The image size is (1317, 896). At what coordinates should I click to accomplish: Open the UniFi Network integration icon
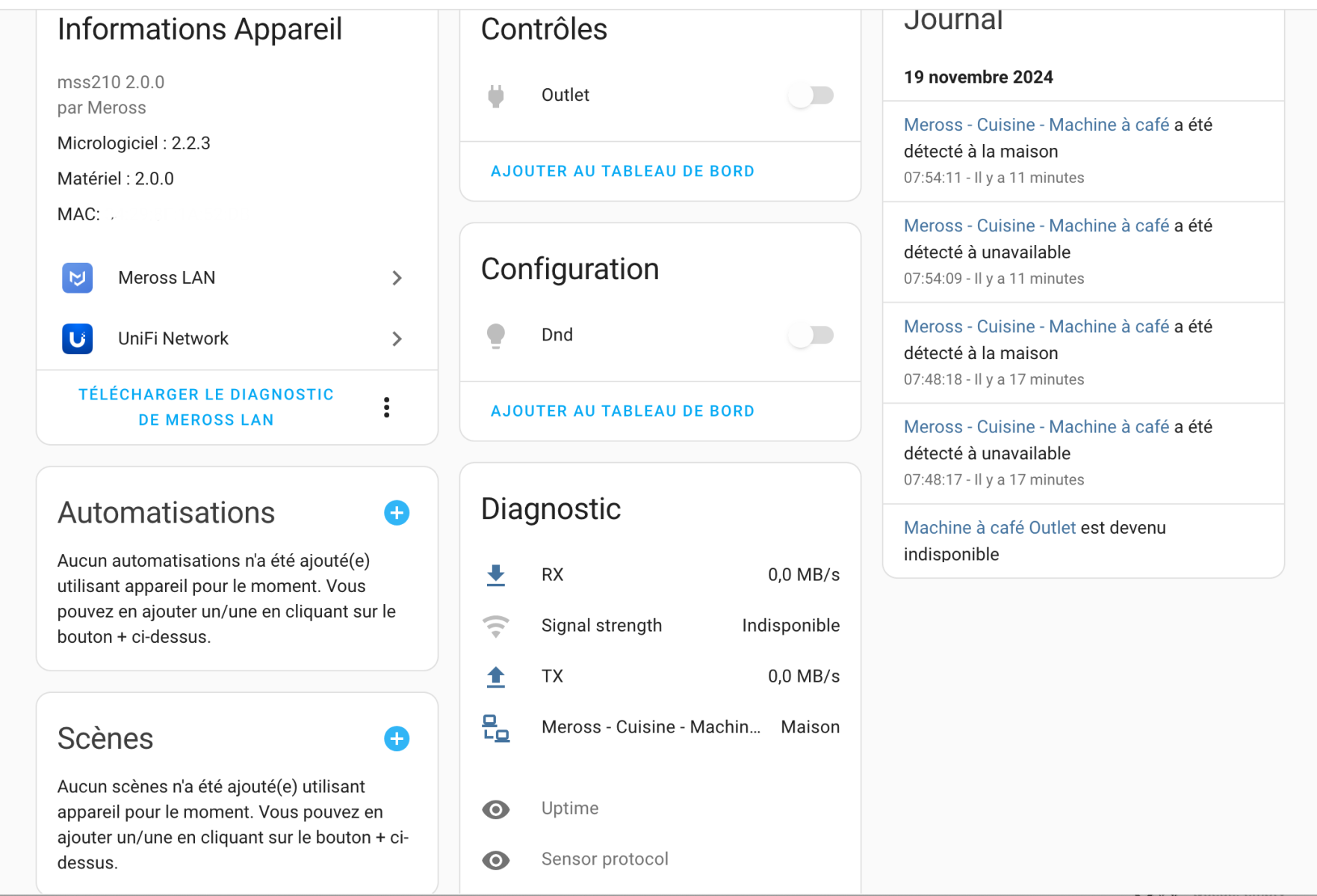[x=77, y=338]
